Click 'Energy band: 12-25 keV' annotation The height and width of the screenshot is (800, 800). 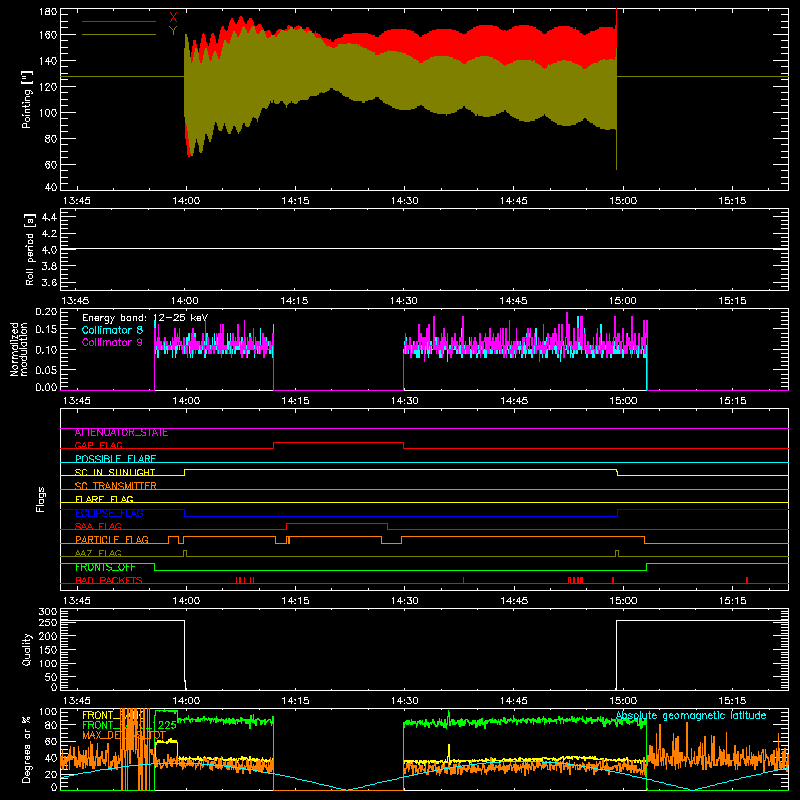(145, 318)
